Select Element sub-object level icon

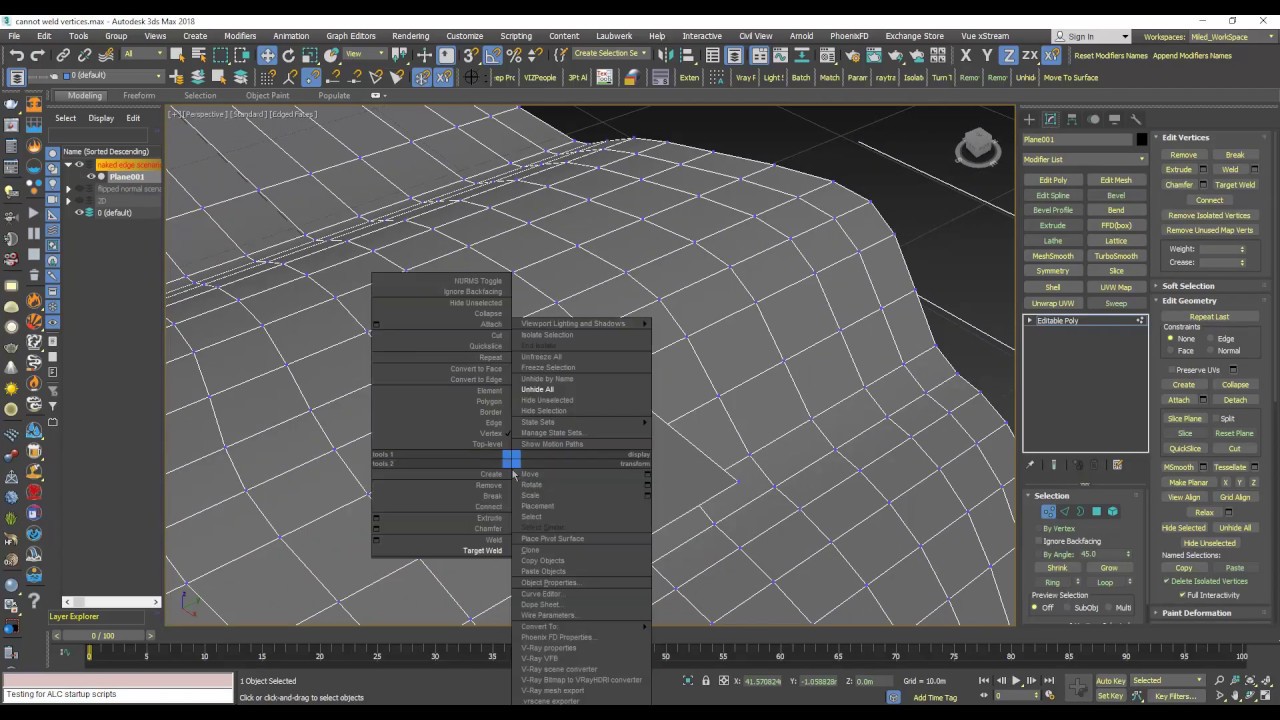(x=1112, y=511)
